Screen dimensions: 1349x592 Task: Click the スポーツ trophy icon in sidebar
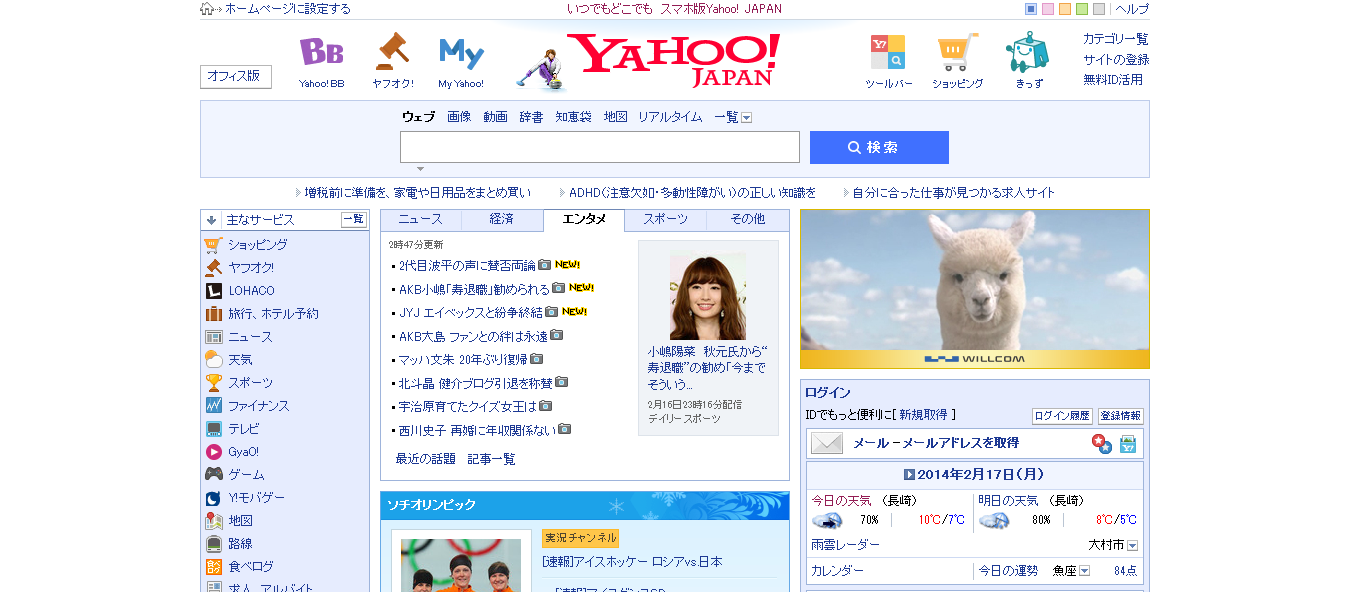coord(213,383)
